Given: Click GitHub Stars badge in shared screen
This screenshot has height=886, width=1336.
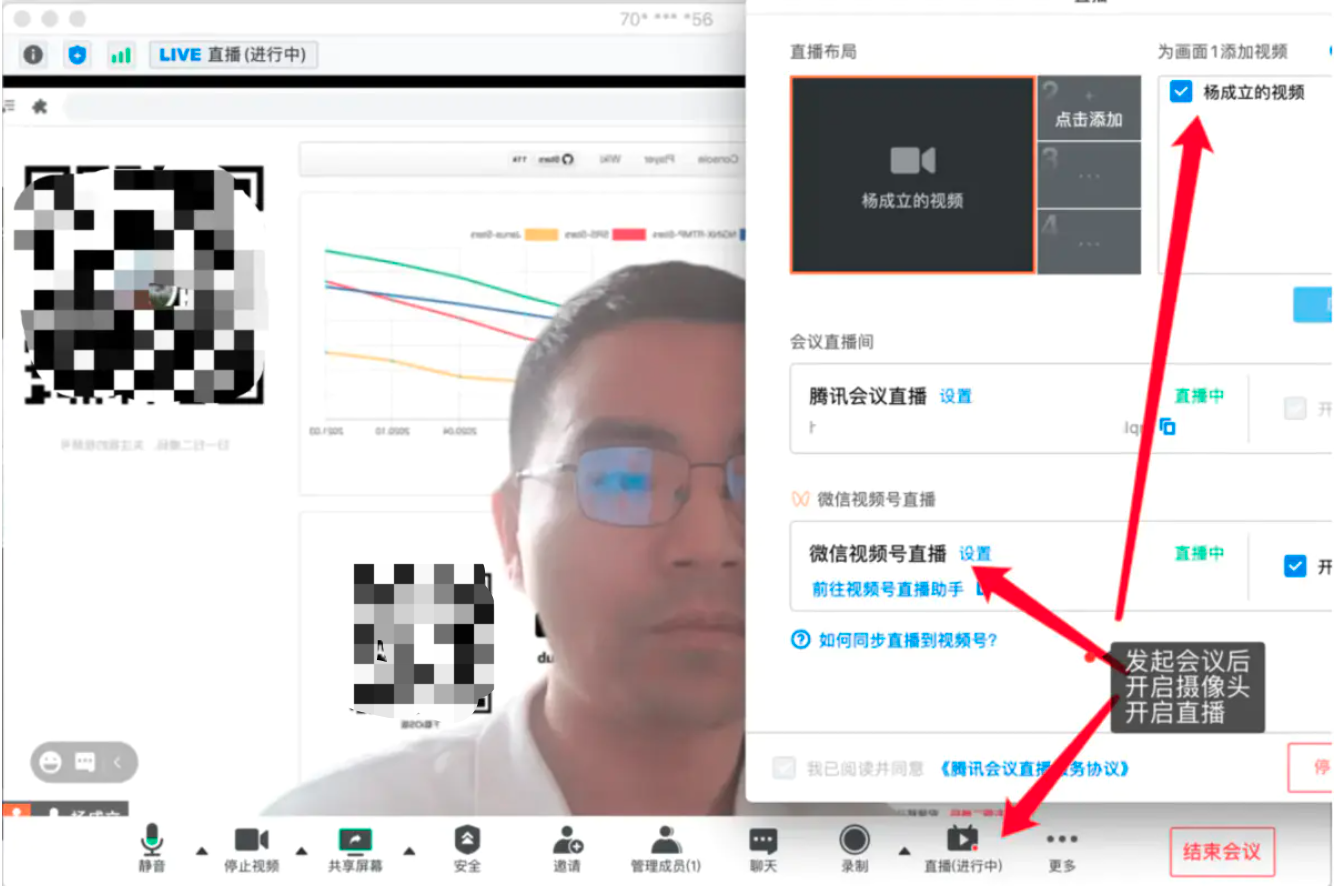Looking at the screenshot, I should [x=556, y=159].
